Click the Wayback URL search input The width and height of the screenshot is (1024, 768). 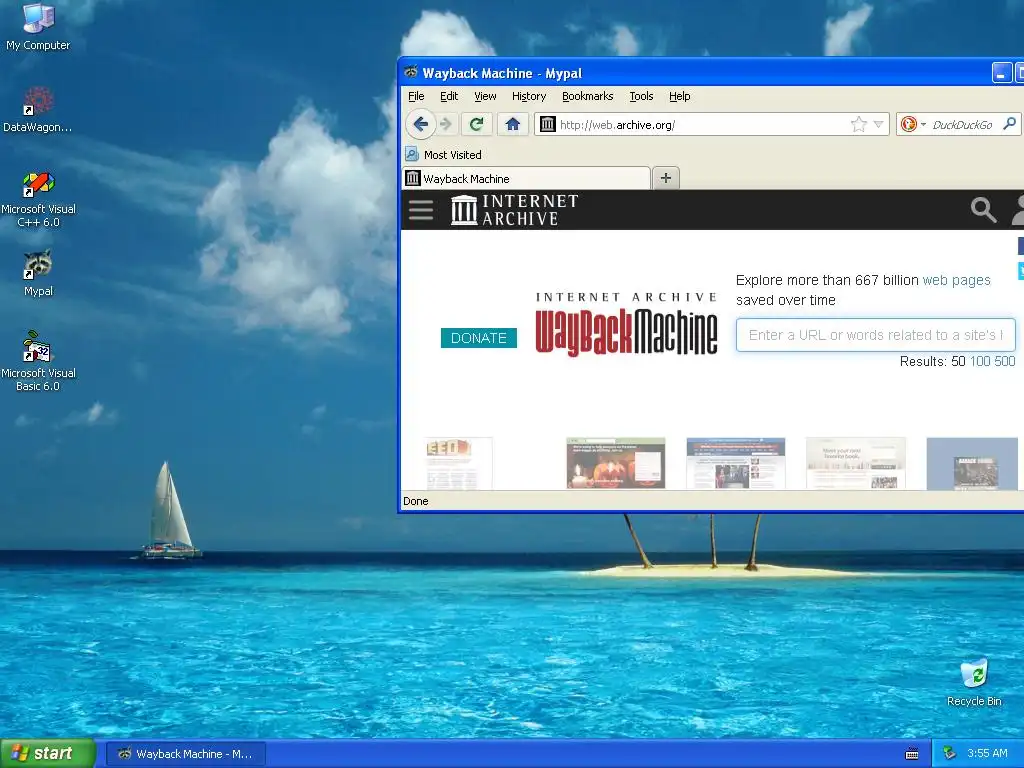[x=876, y=335]
